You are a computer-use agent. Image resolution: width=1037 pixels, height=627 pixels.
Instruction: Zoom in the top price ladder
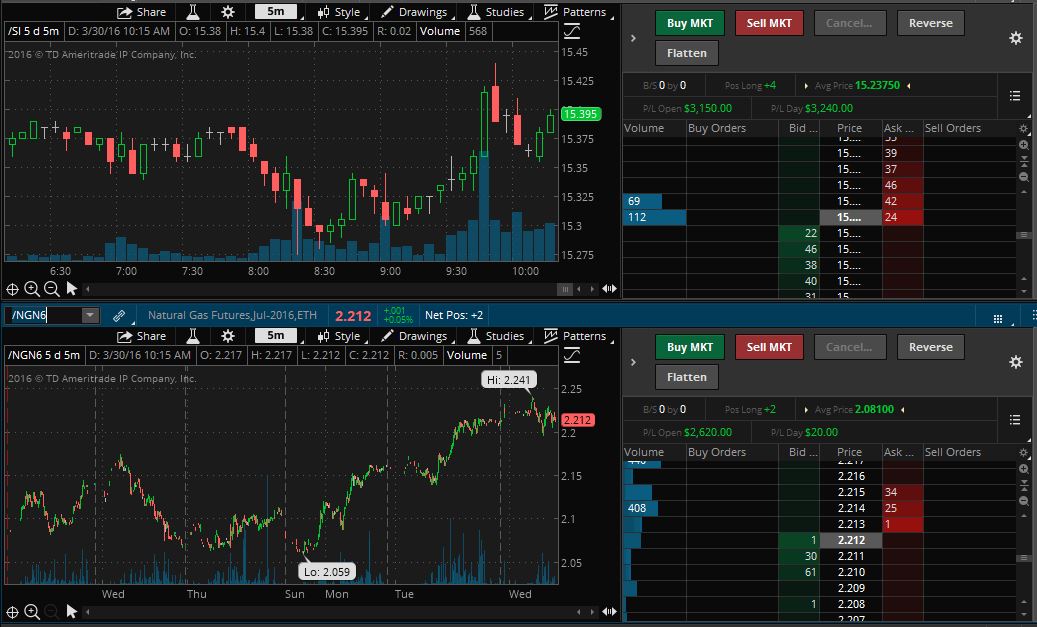(x=1023, y=145)
